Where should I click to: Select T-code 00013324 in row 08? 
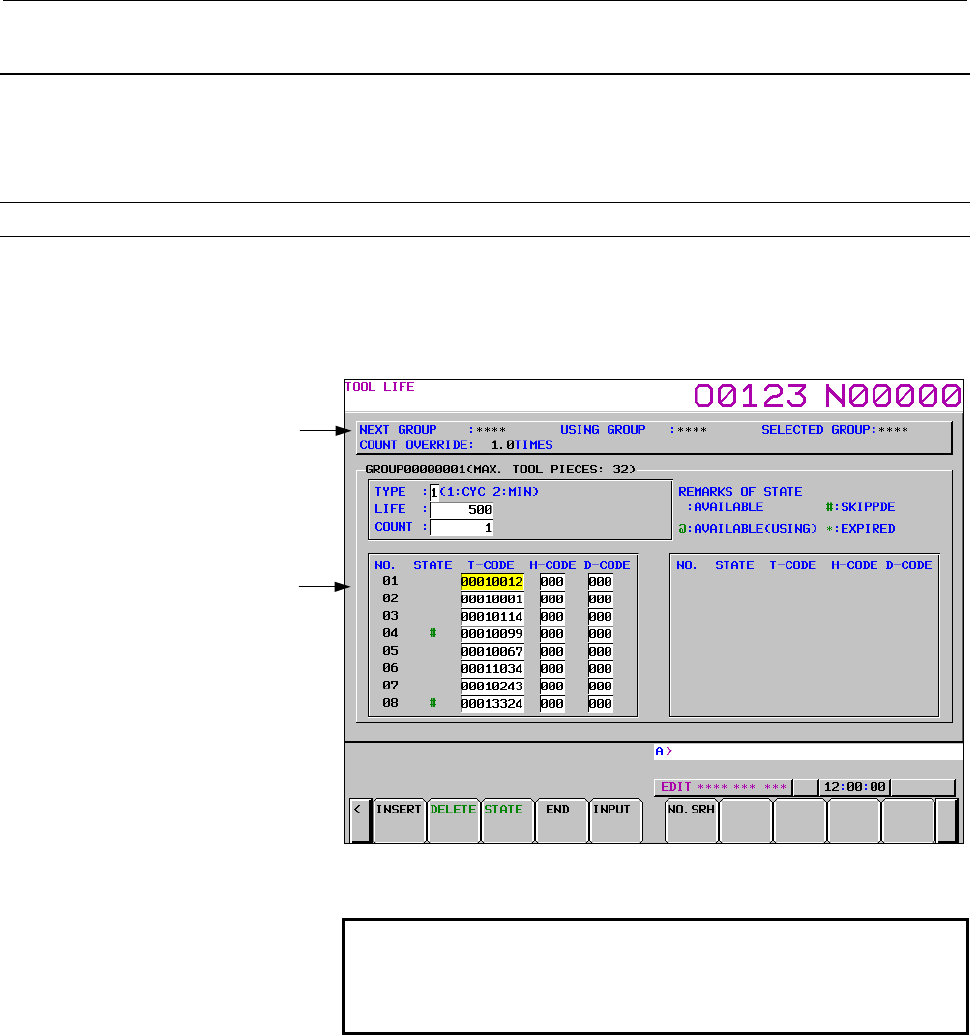pyautogui.click(x=492, y=704)
